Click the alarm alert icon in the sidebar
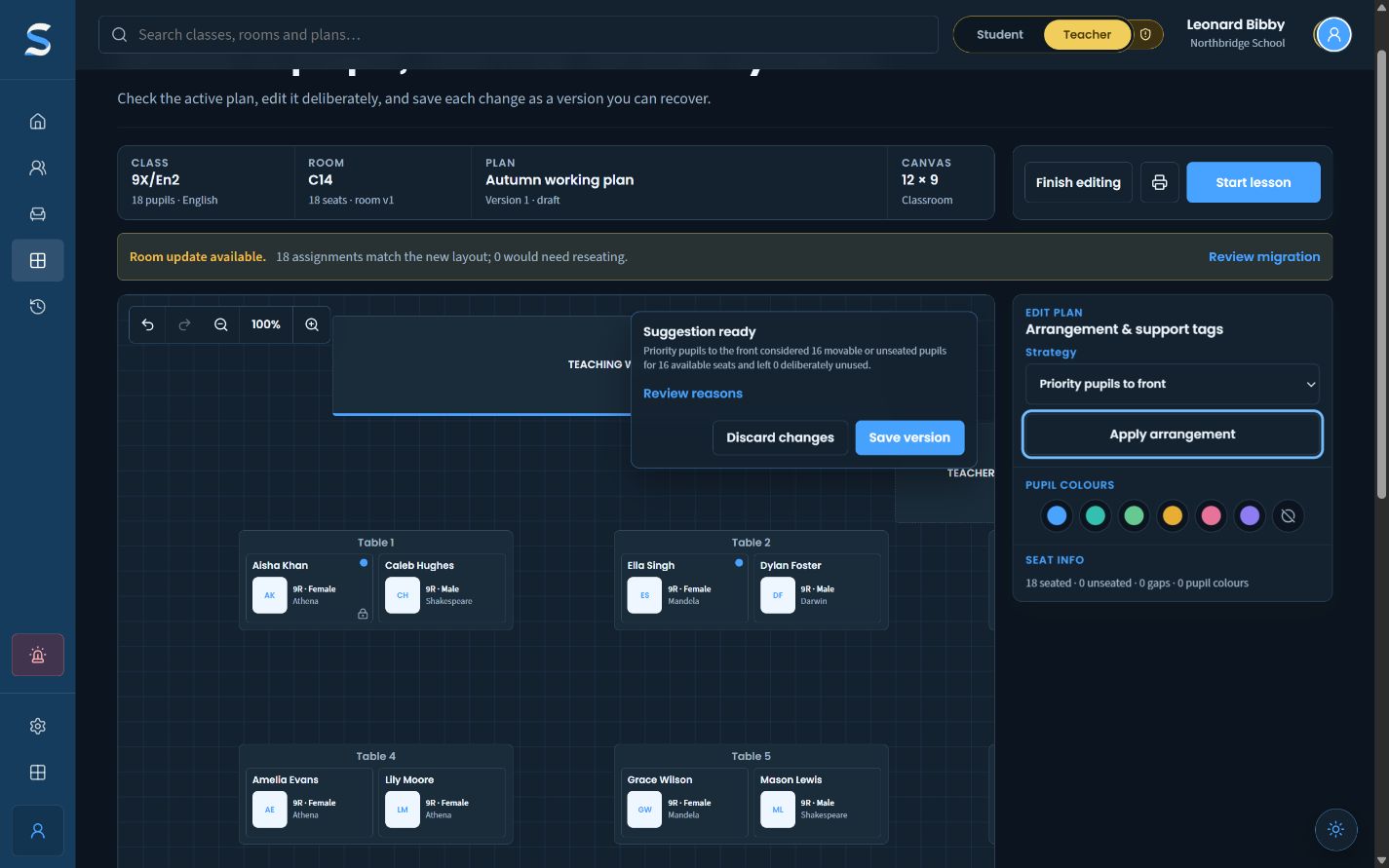Screen dimensions: 1389x868 point(37,655)
